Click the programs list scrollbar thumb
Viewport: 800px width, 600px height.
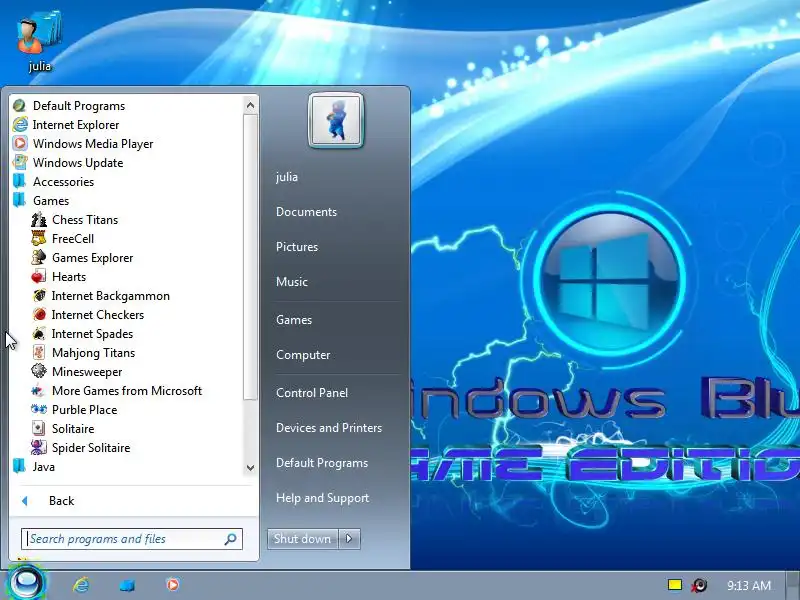coord(250,257)
